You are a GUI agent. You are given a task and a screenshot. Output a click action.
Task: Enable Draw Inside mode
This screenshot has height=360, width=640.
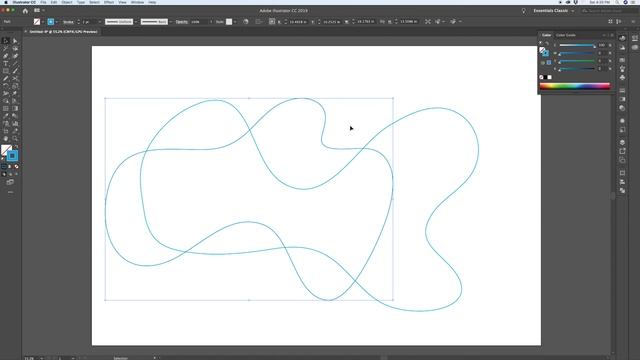16,174
